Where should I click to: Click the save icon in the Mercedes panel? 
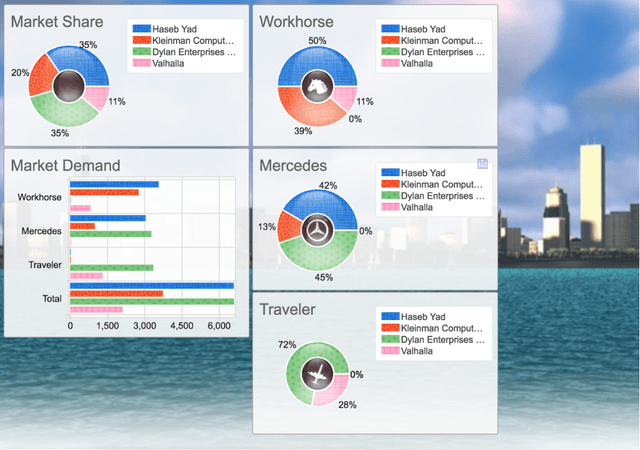pyautogui.click(x=483, y=163)
